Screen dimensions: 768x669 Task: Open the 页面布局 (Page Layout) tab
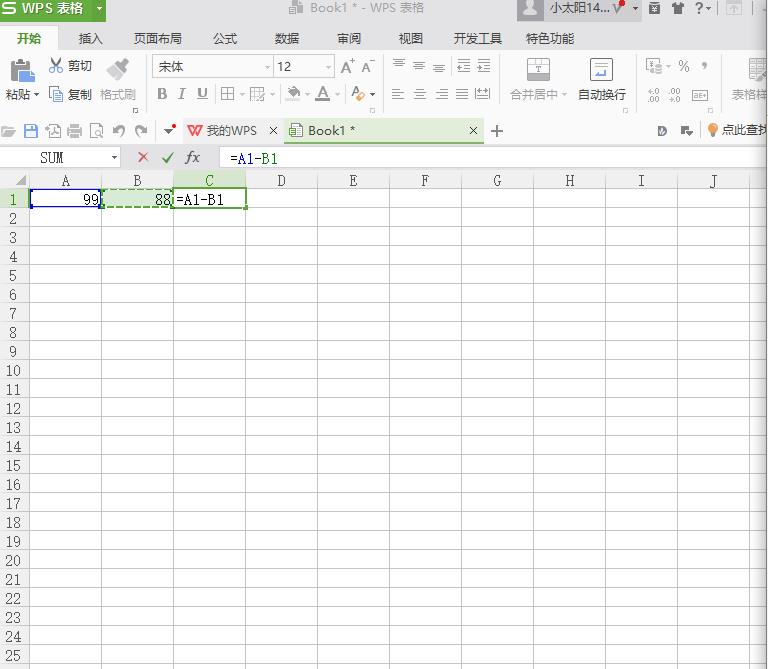coord(158,38)
